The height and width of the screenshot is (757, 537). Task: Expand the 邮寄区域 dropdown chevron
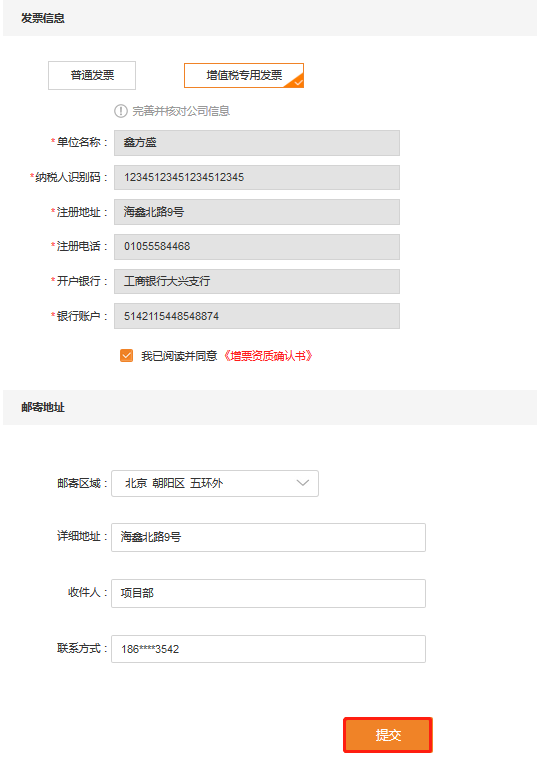pos(303,483)
